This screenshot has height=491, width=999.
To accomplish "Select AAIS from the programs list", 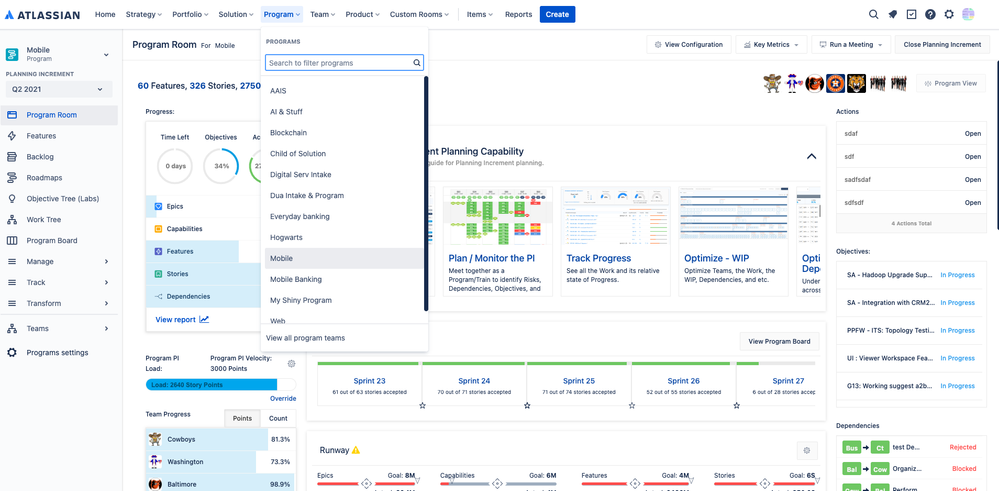I will point(343,91).
